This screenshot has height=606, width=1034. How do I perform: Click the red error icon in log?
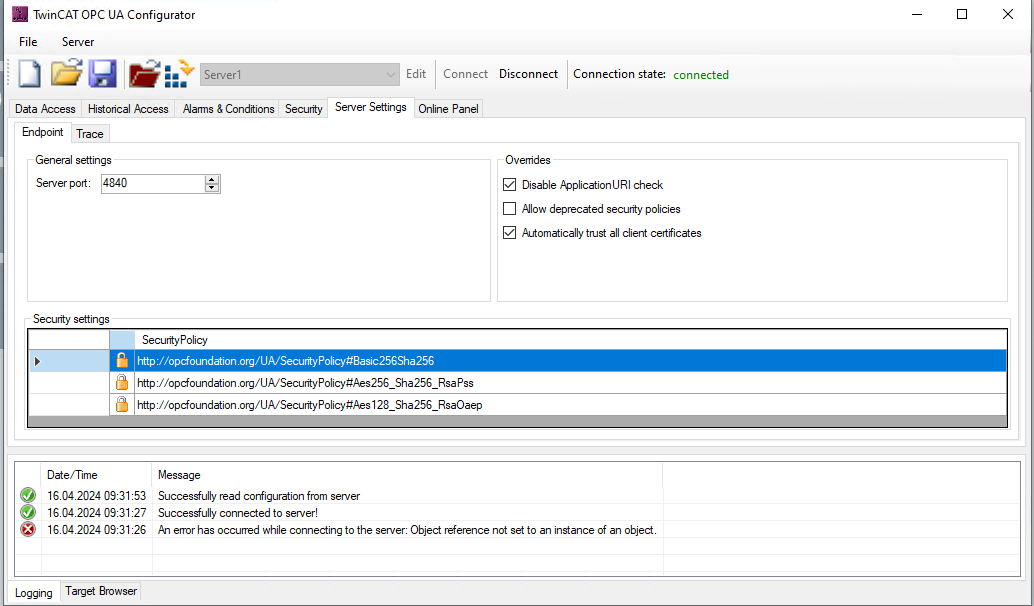click(x=28, y=530)
